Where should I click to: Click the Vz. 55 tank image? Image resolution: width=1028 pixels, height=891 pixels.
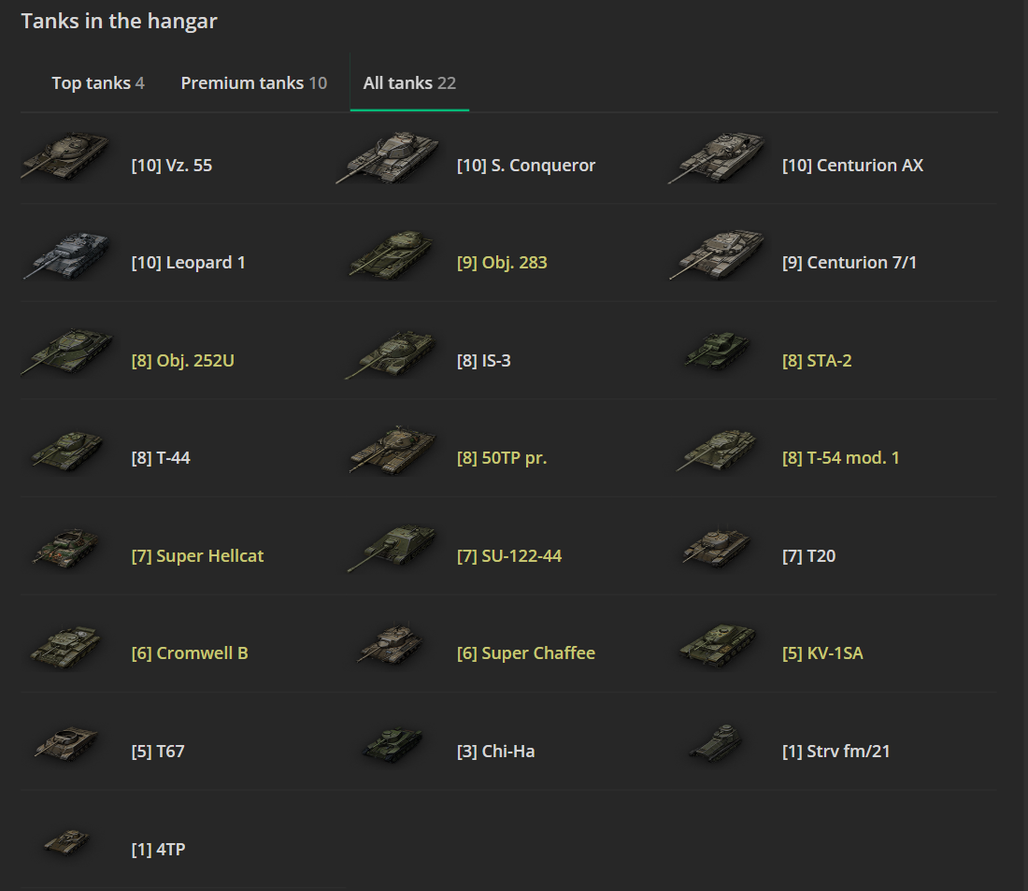[x=65, y=156]
